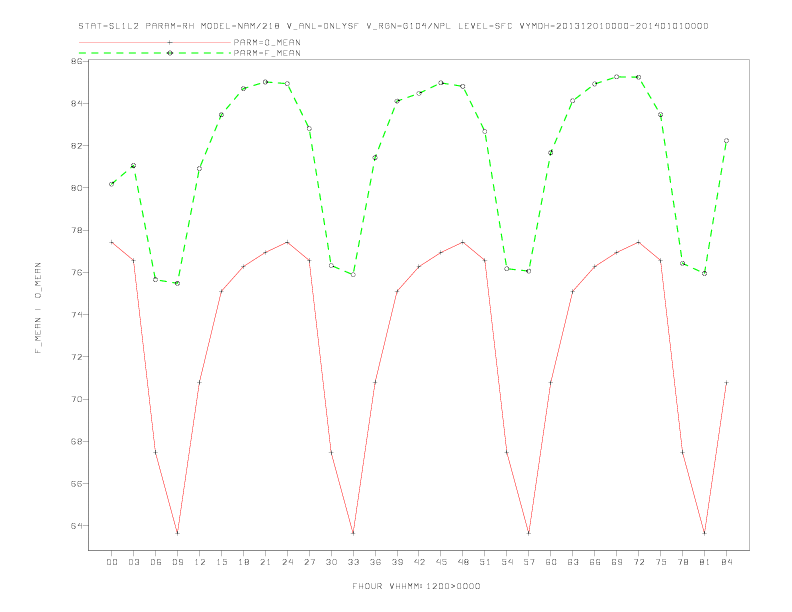Click the x-axis forecast hour label 03
This screenshot has height=612, width=792.
point(133,562)
